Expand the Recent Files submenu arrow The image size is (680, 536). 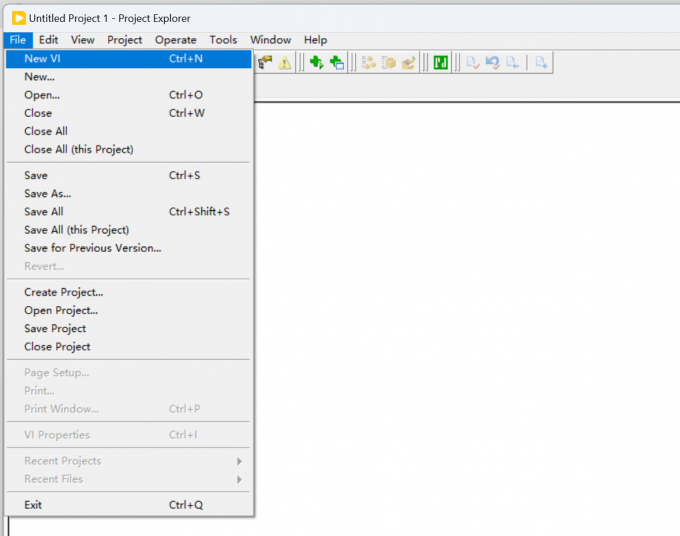239,479
